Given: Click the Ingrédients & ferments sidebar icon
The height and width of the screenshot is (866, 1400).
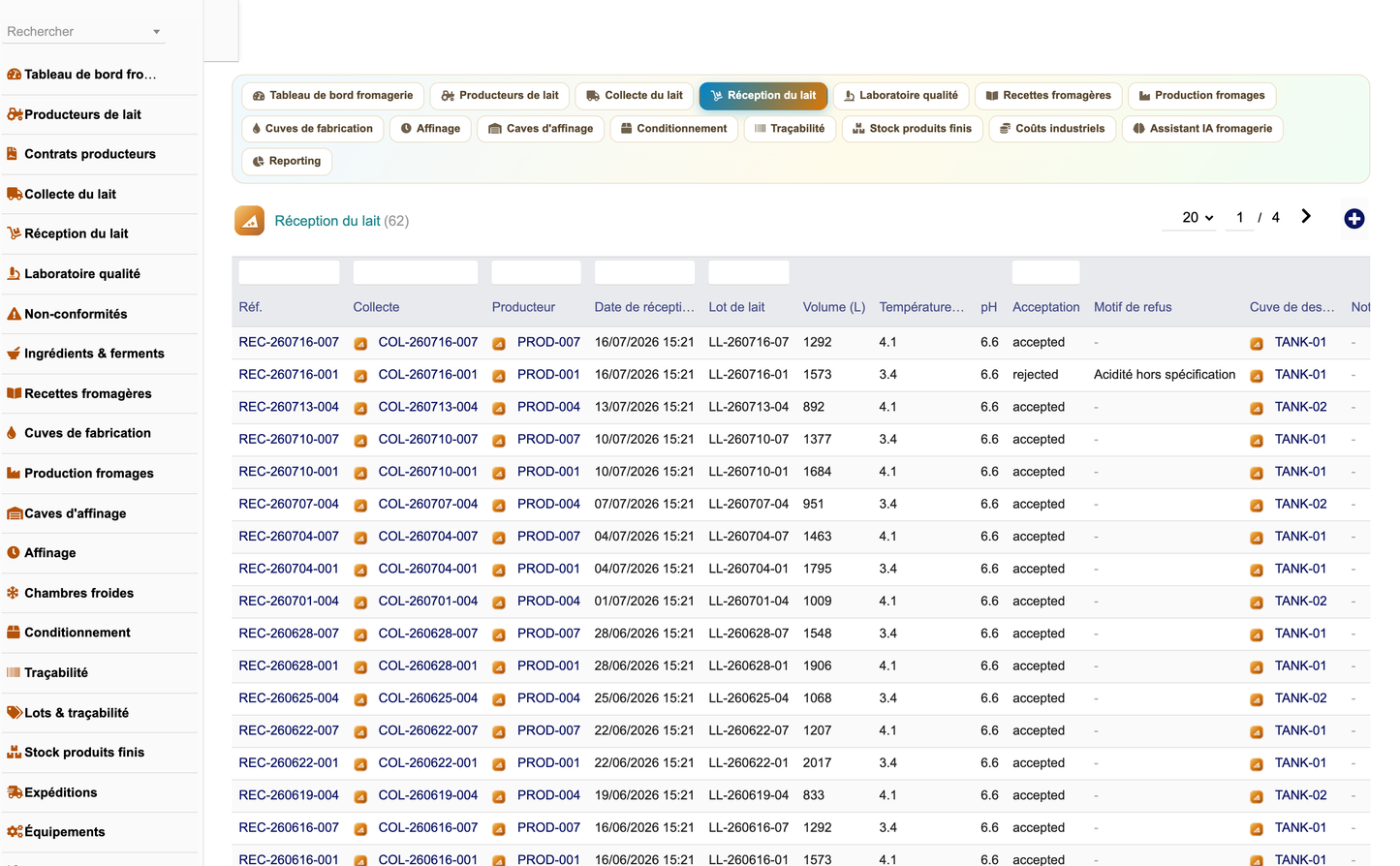Looking at the screenshot, I should pos(14,354).
